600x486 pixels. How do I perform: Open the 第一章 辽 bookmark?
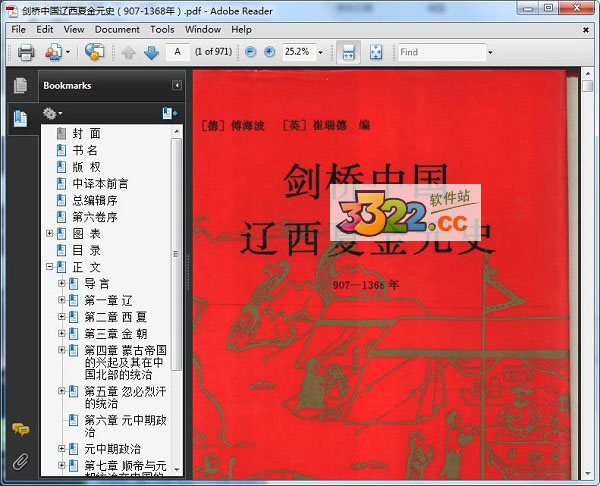tap(108, 300)
